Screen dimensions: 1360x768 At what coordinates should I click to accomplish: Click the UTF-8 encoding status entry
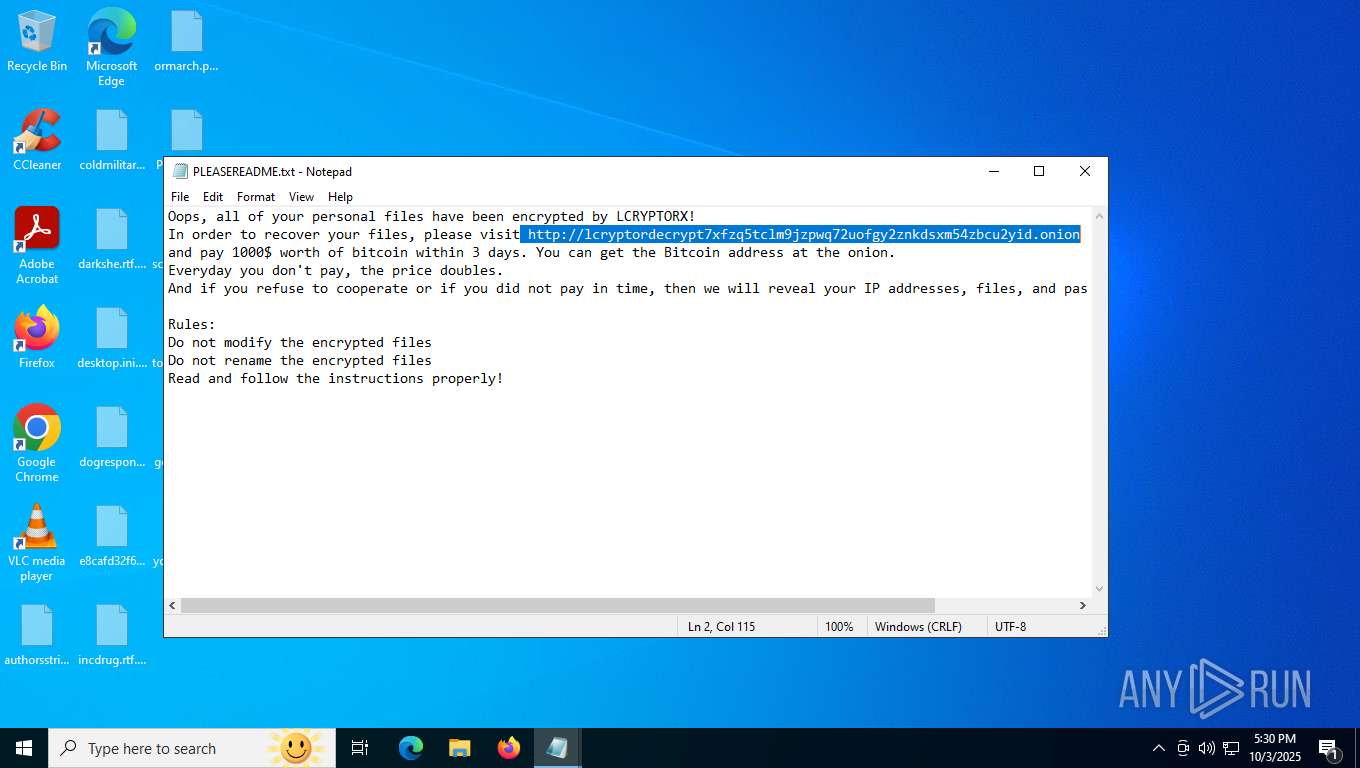[x=1010, y=627]
